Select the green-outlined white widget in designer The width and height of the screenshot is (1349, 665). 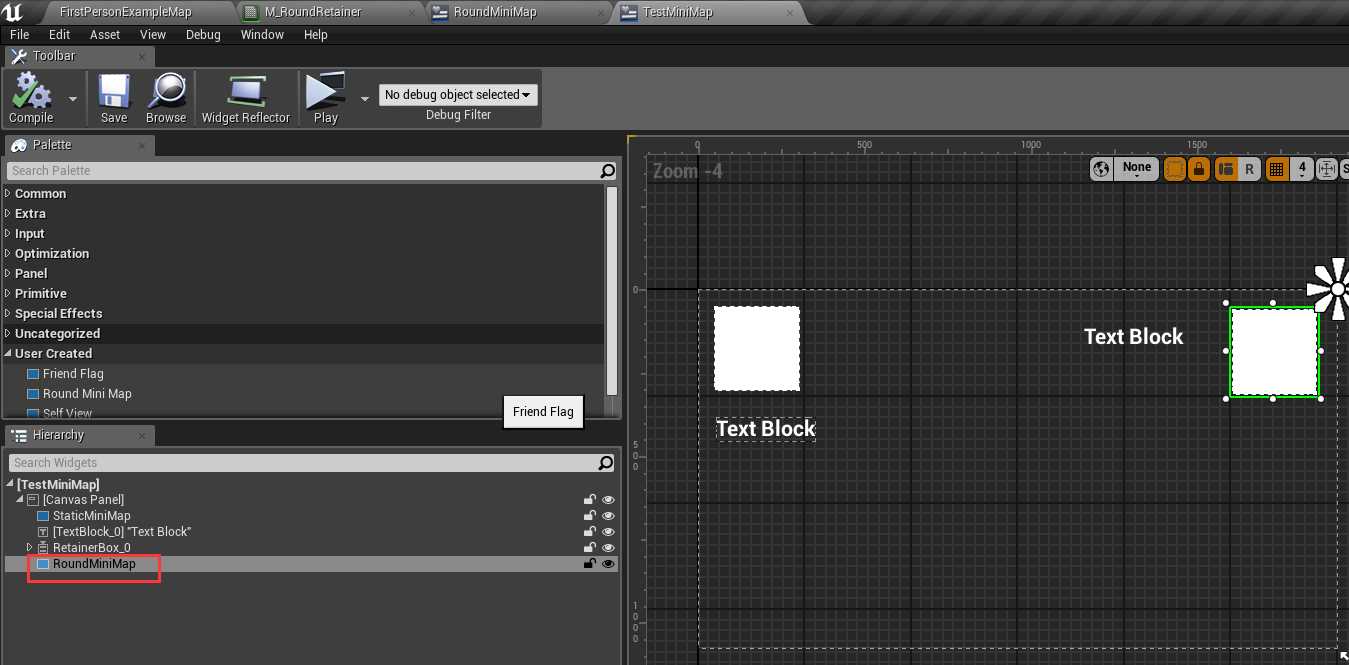(x=1274, y=352)
